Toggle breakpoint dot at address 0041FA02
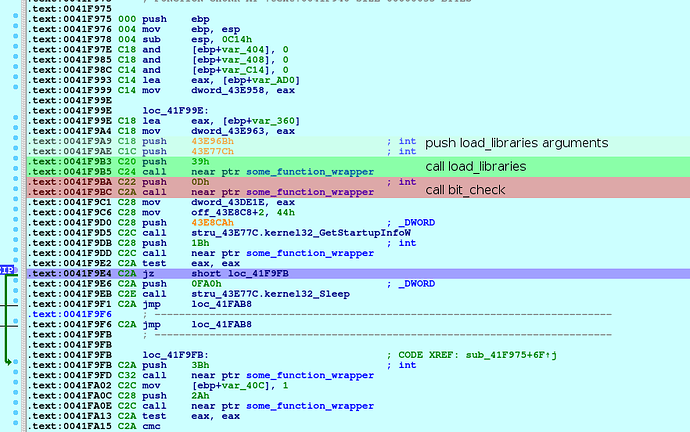Viewport: 690px width, 432px height. click(16, 382)
